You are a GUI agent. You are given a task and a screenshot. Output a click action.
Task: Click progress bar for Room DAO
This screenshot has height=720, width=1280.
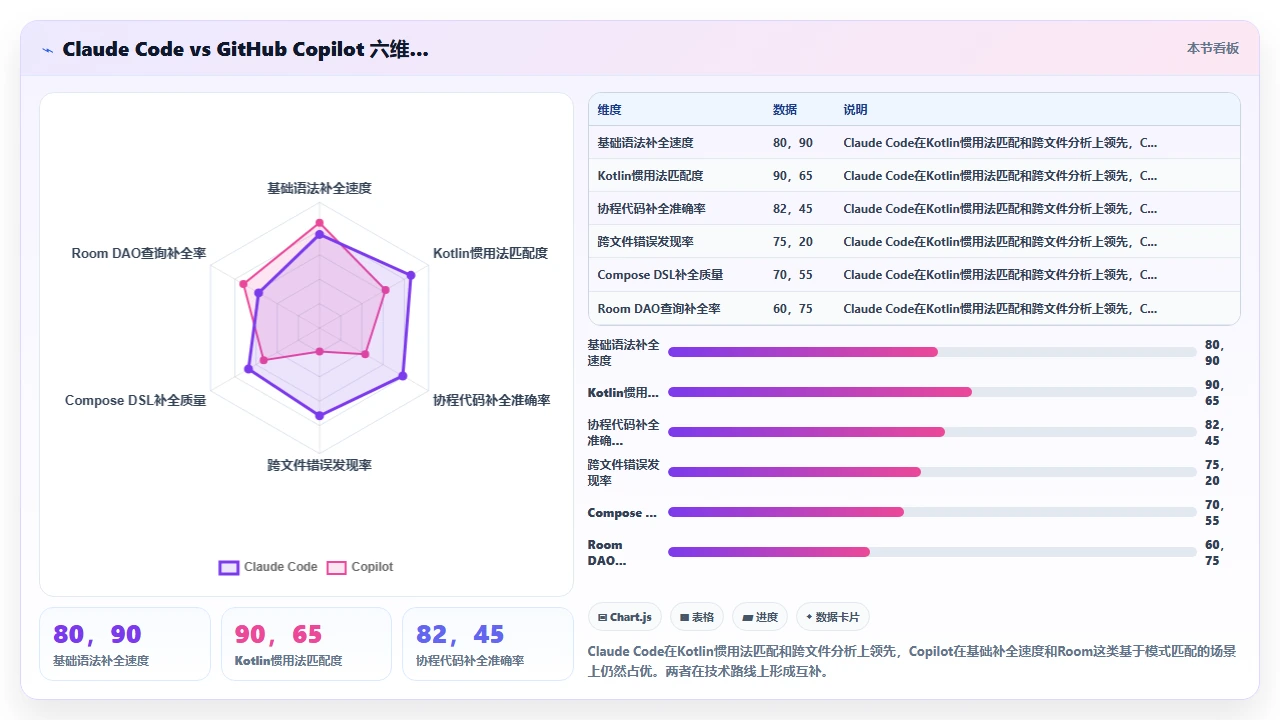pyautogui.click(x=932, y=552)
